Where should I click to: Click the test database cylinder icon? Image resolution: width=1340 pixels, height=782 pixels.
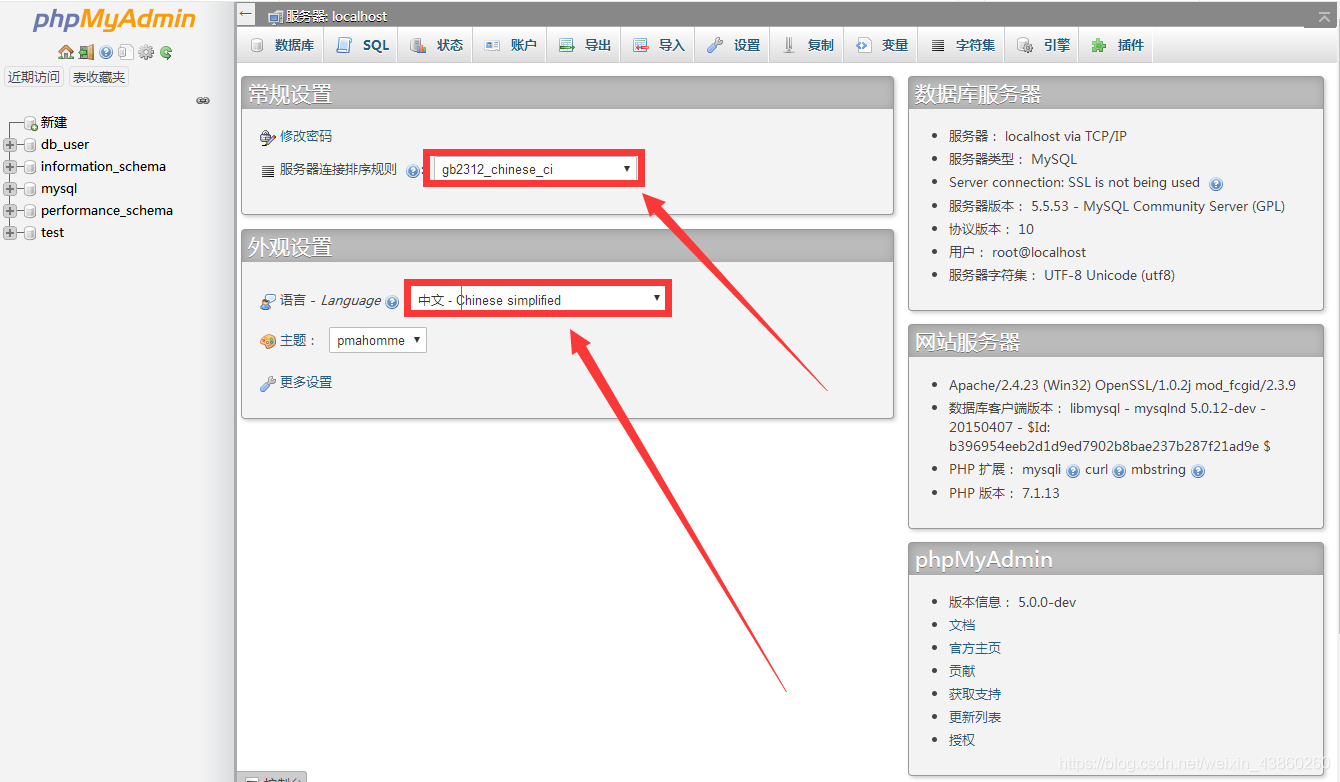31,233
